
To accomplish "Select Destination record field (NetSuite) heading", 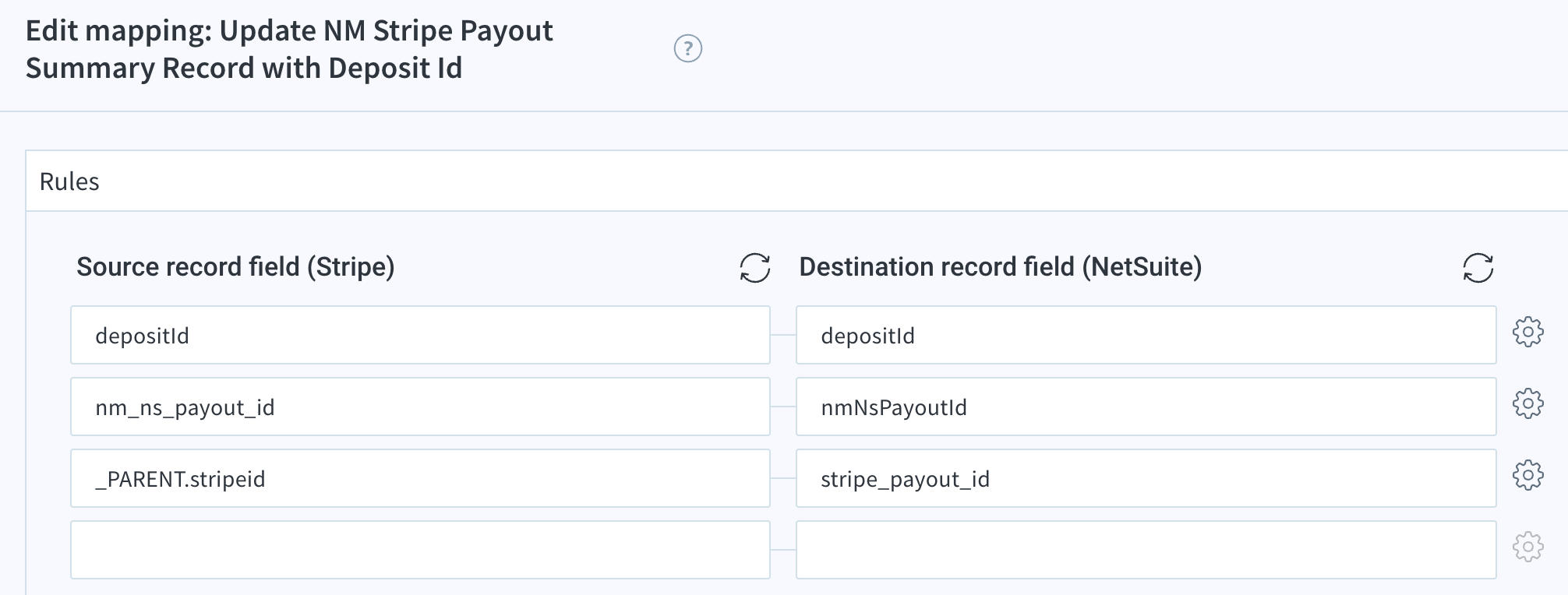I will 1001,267.
